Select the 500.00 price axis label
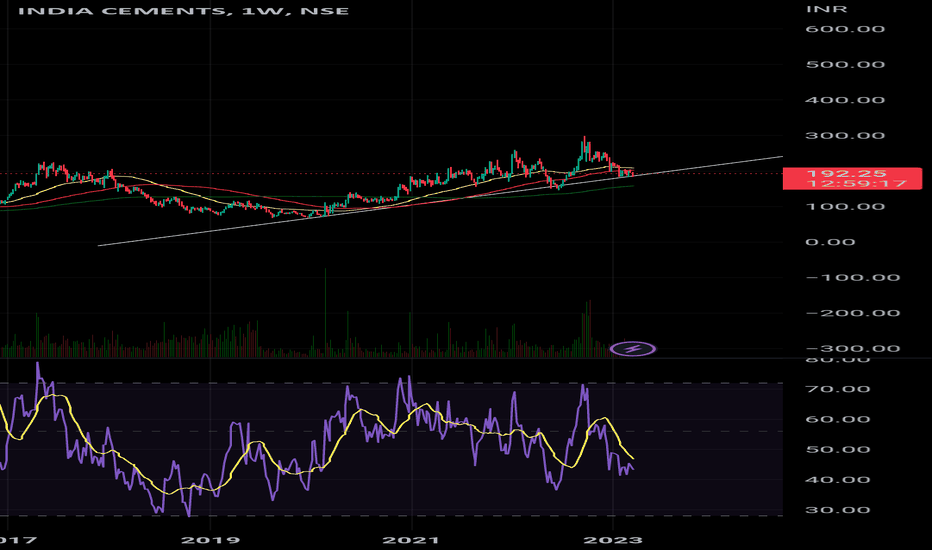Image resolution: width=932 pixels, height=550 pixels. tap(845, 64)
